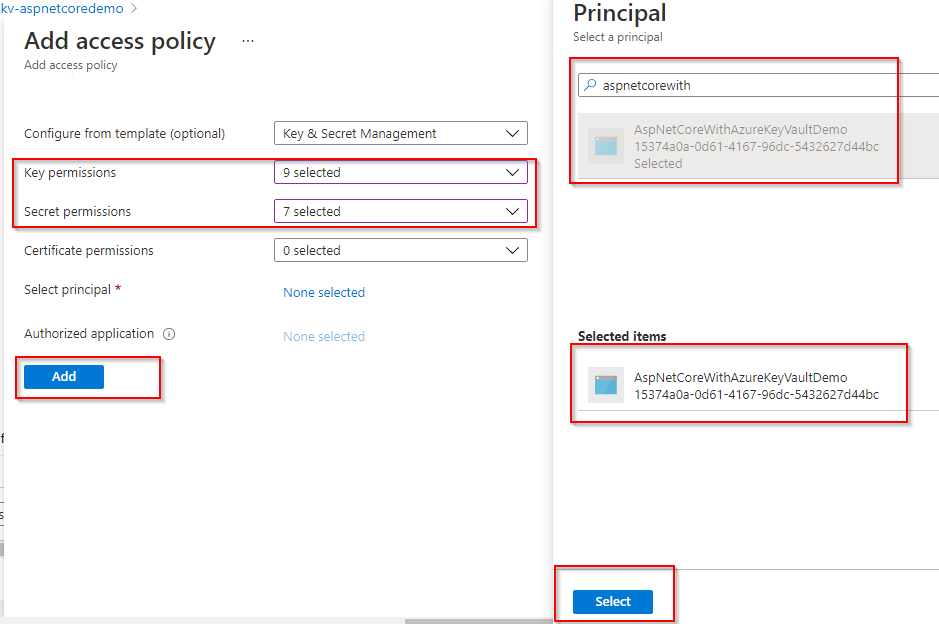Screen dimensions: 939x624
Task: Click the Select button in Principal pane
Action: [x=613, y=602]
